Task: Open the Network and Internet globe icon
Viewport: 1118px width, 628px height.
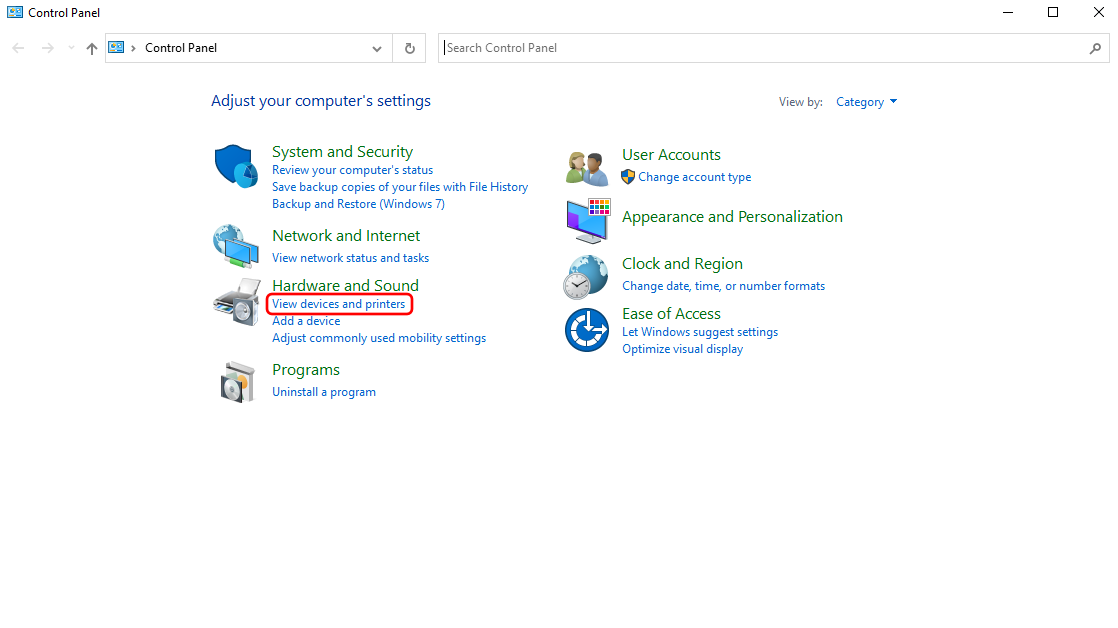Action: tap(236, 247)
